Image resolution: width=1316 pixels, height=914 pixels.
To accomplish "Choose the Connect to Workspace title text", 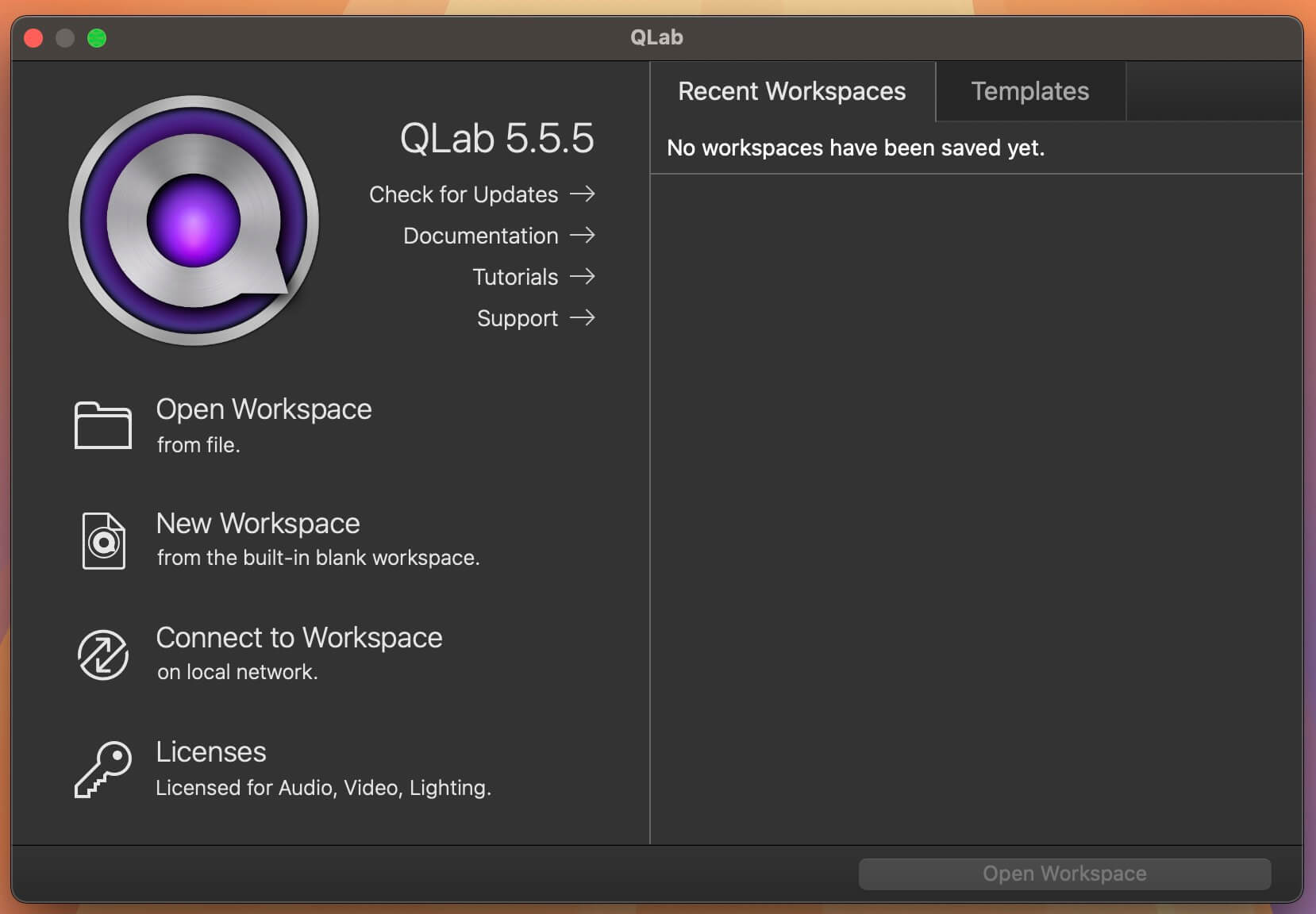I will [299, 638].
